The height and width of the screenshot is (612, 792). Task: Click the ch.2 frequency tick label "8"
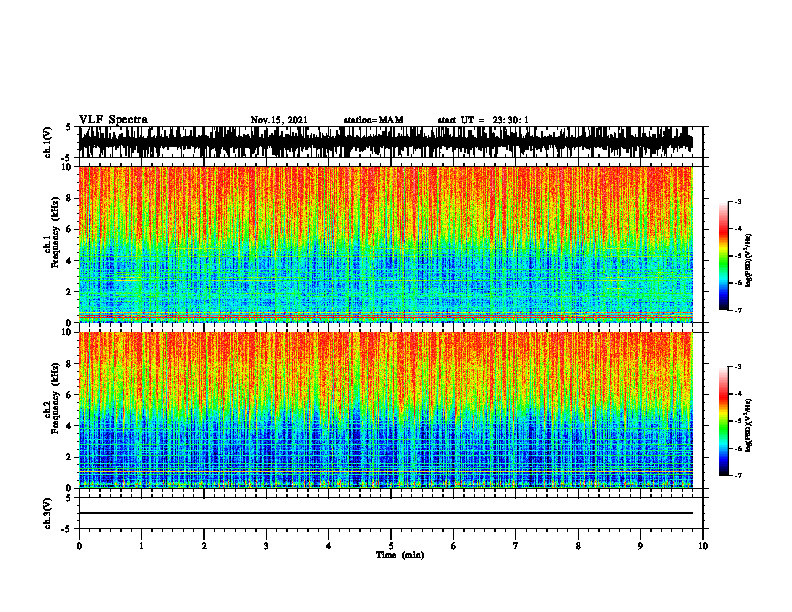(70, 364)
